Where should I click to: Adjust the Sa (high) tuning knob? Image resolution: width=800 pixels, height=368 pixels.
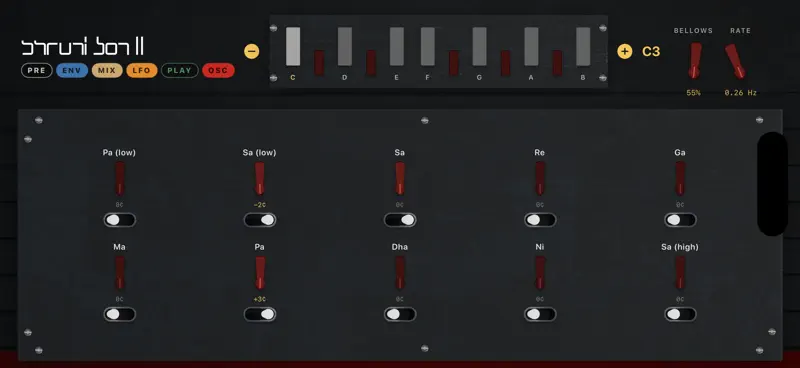click(x=681, y=273)
